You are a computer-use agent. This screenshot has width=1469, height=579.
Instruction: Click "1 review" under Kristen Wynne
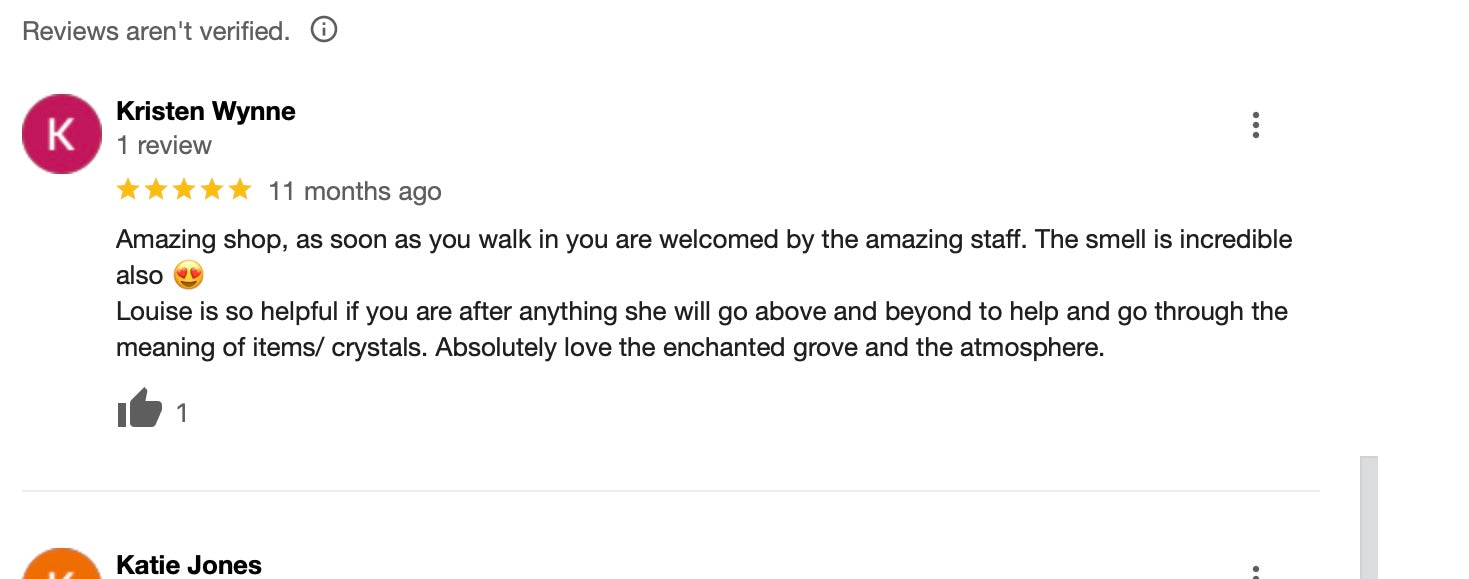pyautogui.click(x=164, y=146)
